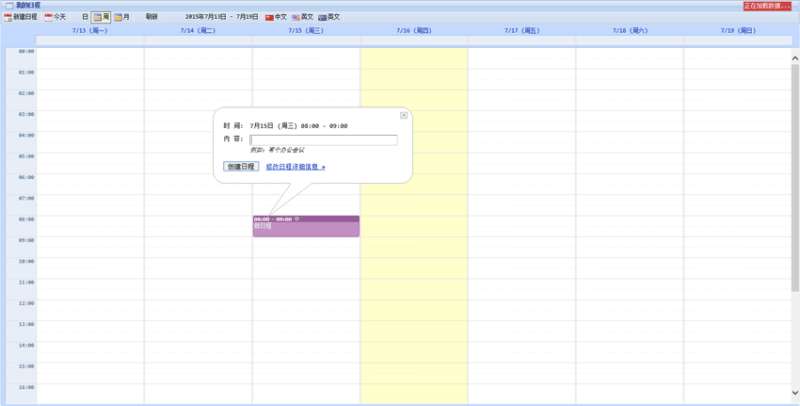Viewport: 800px width, 406px height.
Task: Click the 内容 text input field
Action: click(323, 140)
